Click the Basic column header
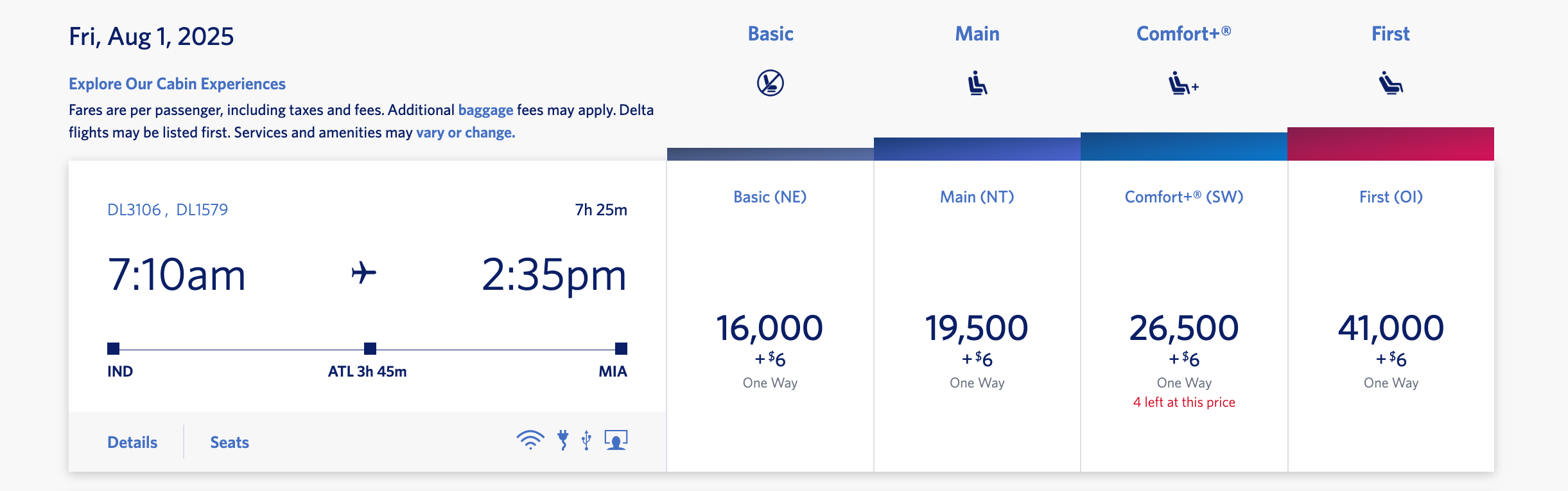Screen dimensions: 1568x491 (x=769, y=33)
